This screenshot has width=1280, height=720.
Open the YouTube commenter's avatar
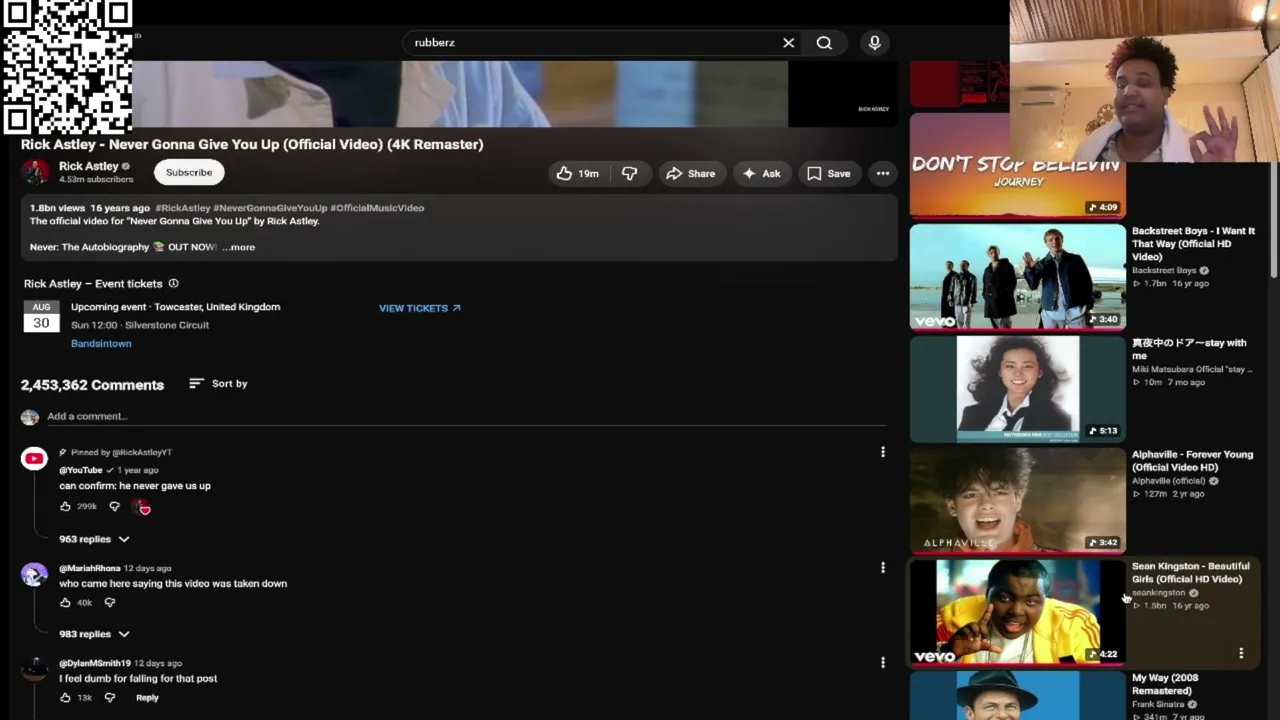click(x=34, y=459)
